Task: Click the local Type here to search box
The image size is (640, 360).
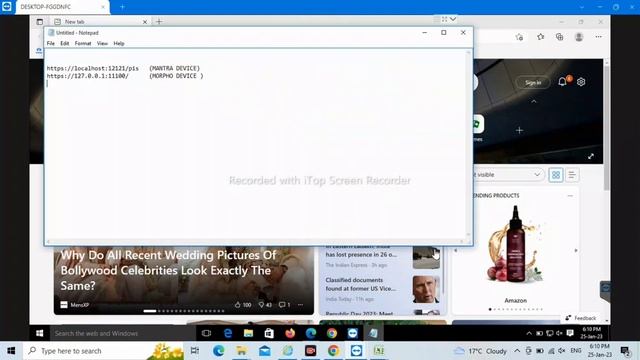Action: (104, 351)
